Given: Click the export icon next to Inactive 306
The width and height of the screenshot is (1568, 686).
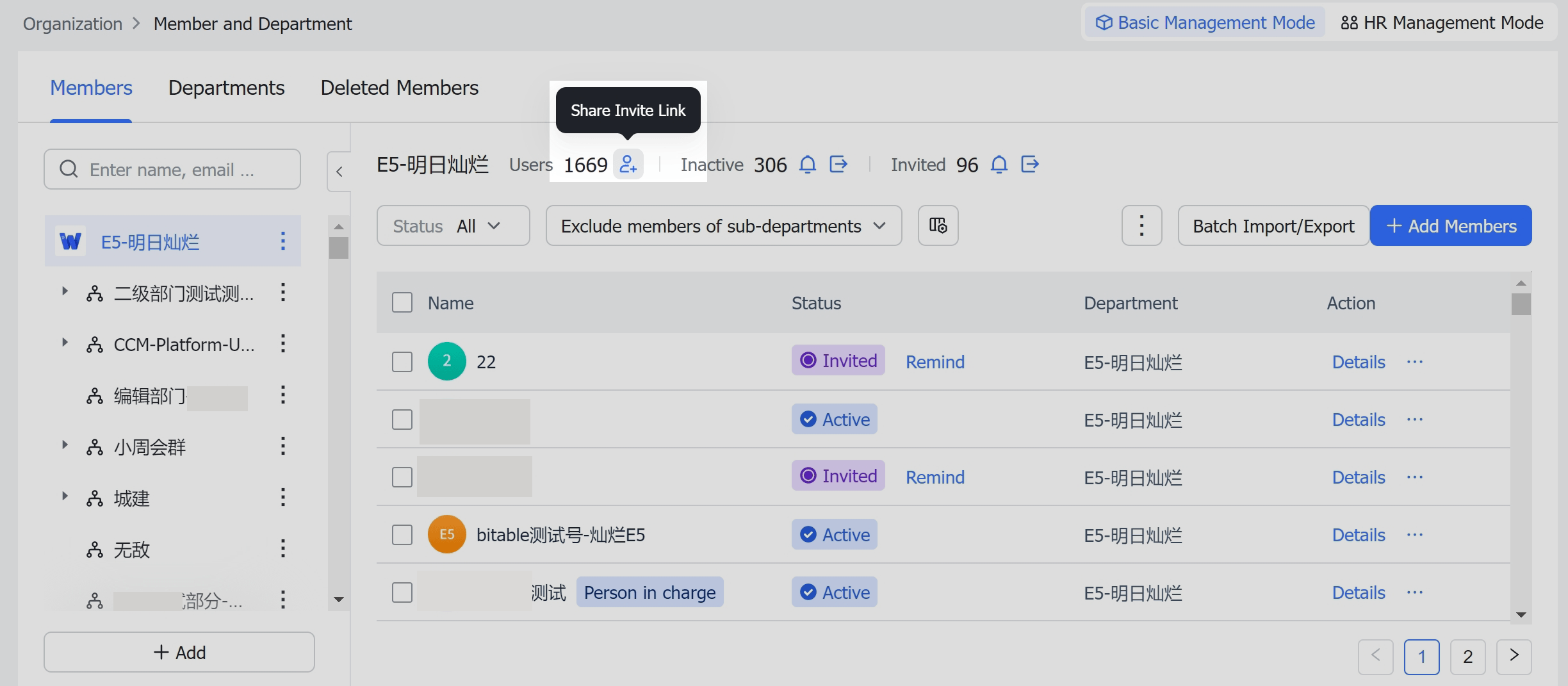Looking at the screenshot, I should tap(838, 165).
